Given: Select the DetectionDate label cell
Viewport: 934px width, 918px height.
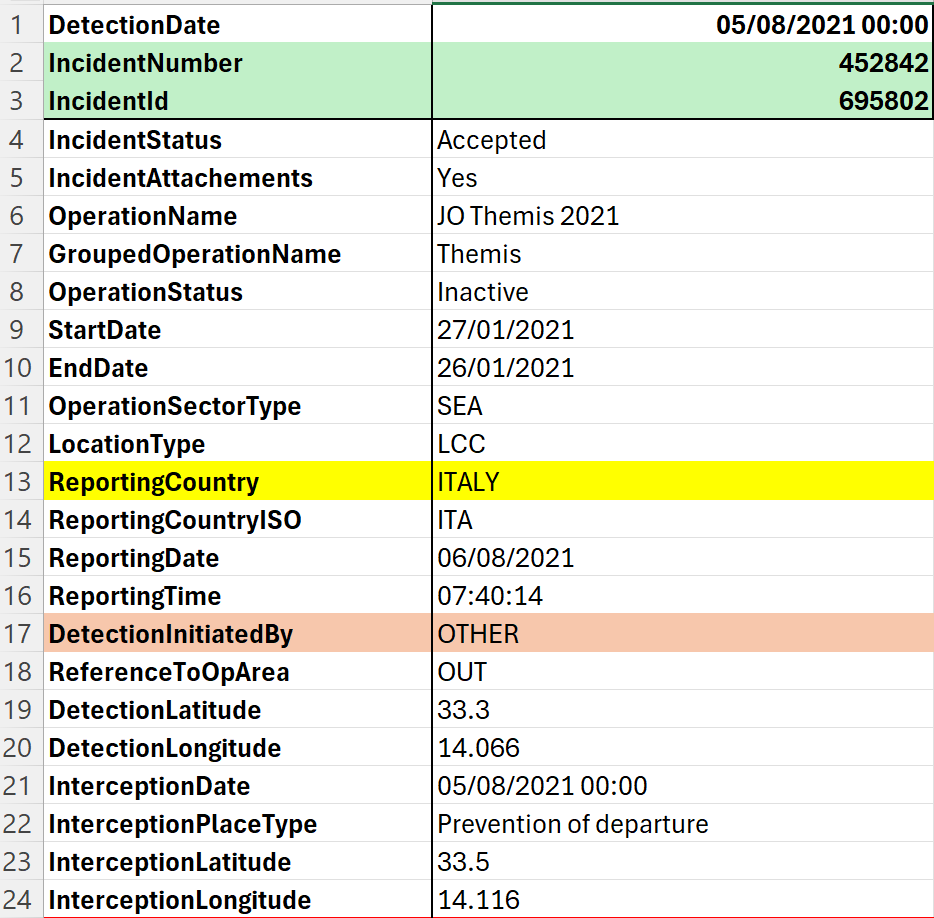Looking at the screenshot, I should tap(238, 25).
